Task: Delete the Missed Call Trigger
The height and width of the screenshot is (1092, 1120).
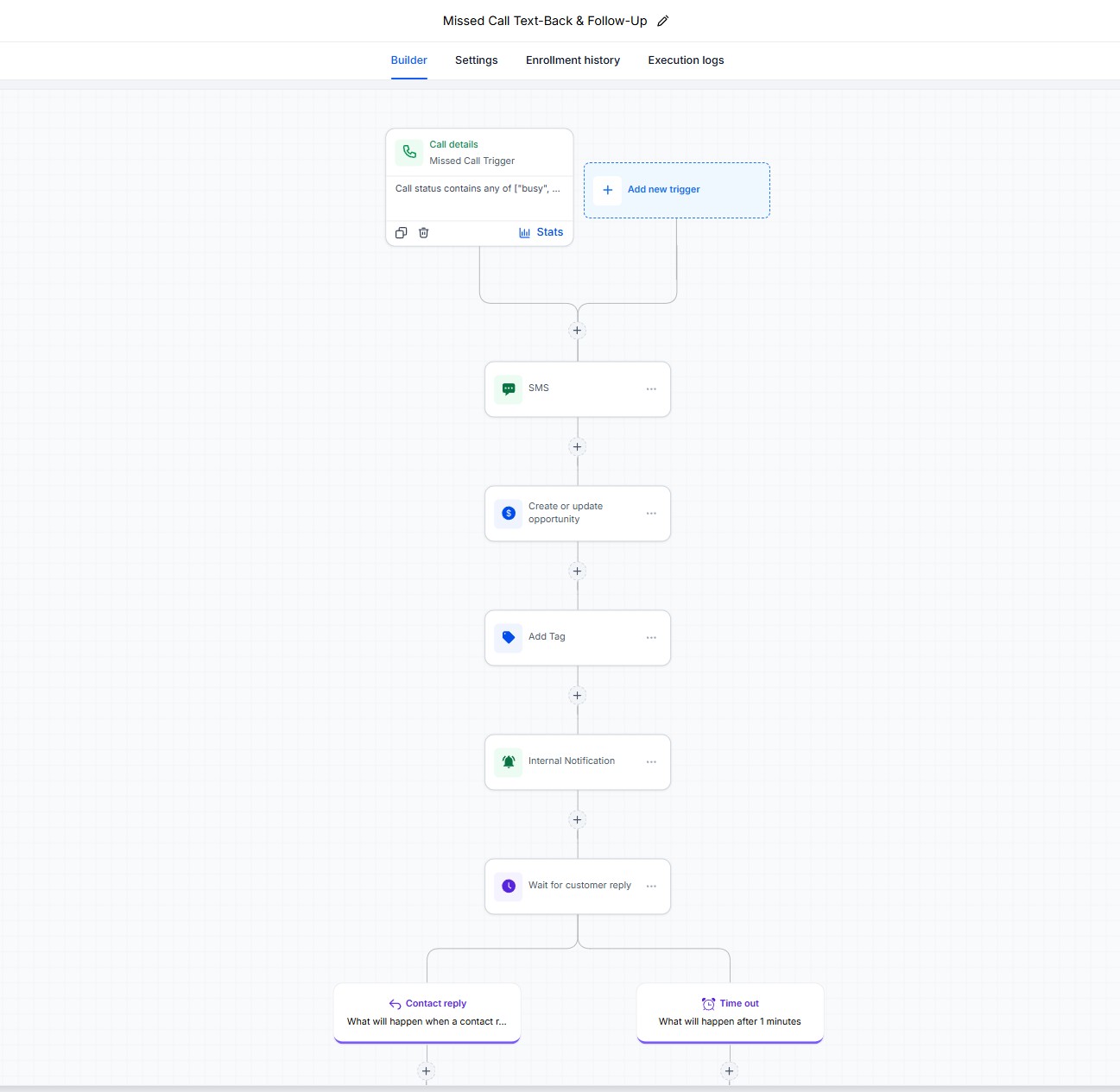Action: [x=423, y=232]
